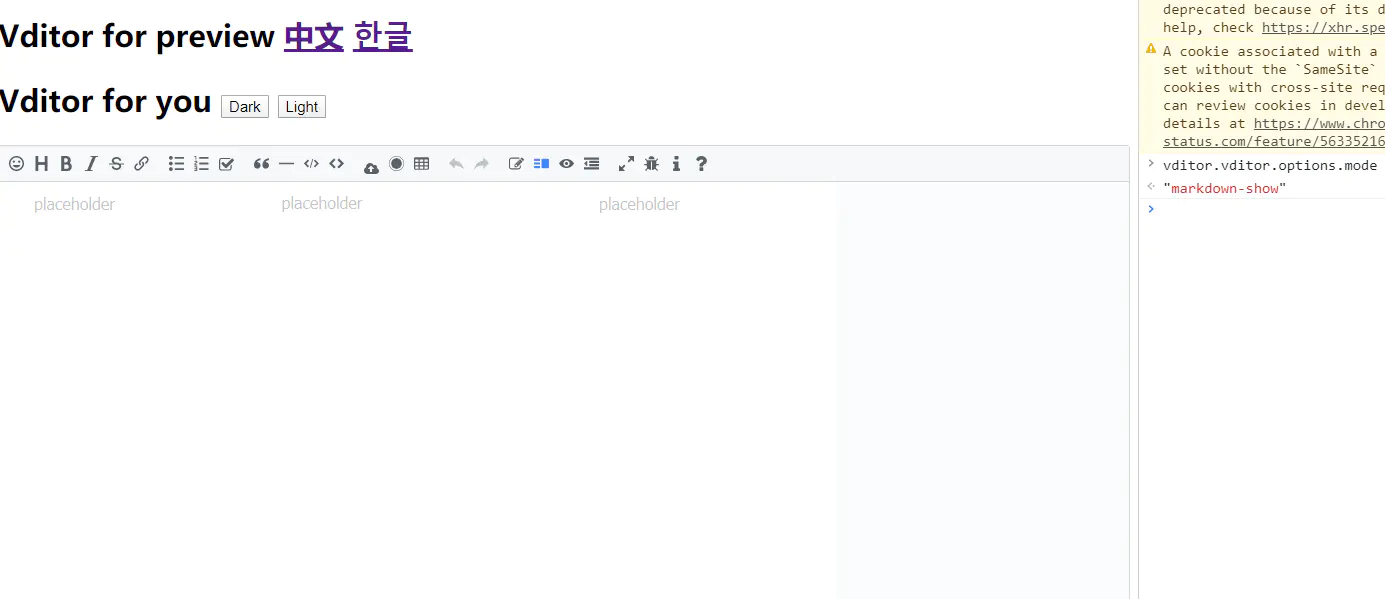Switch to Light theme
Viewport: 1385px width, 599px height.
(302, 107)
